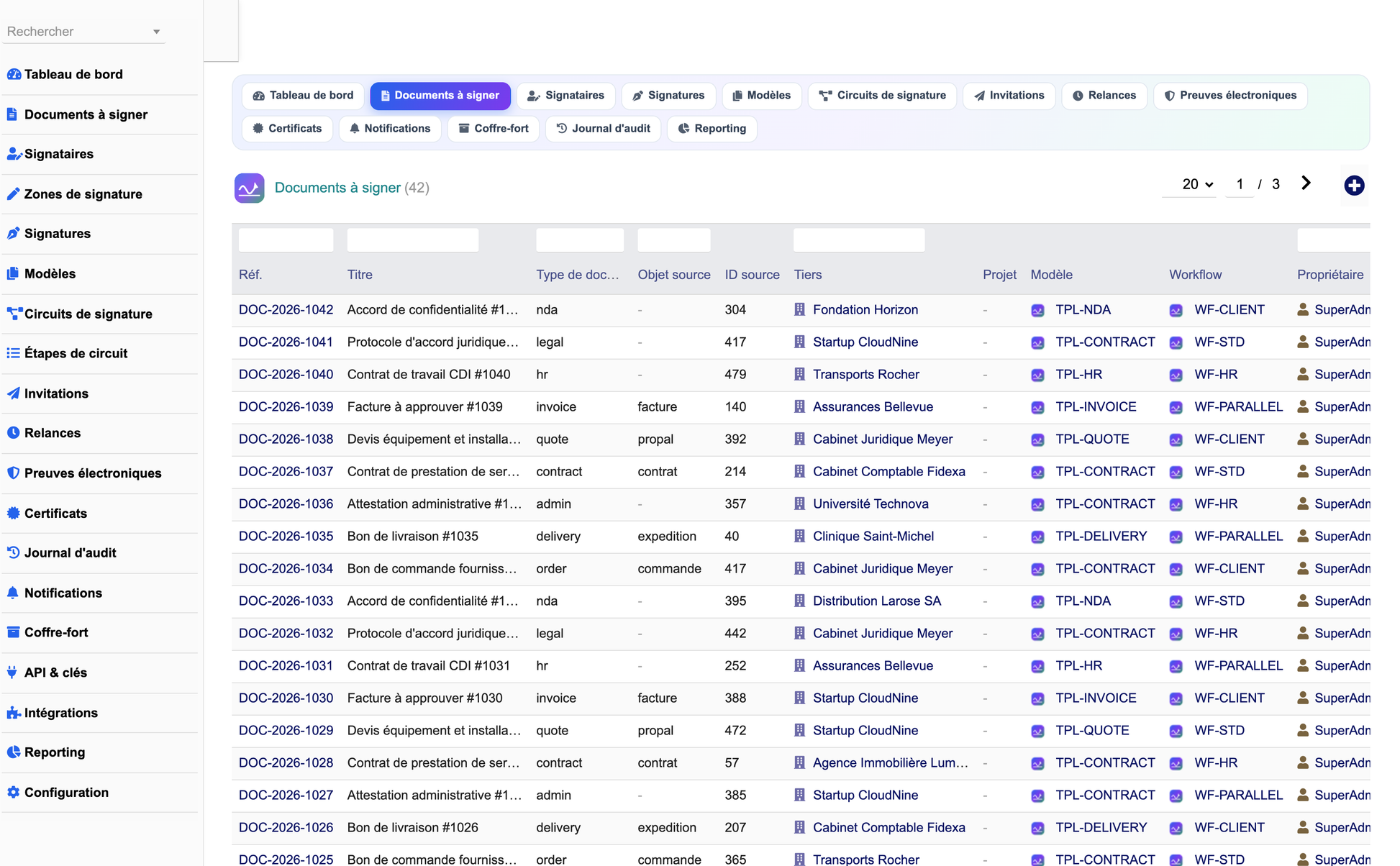Screen dimensions: 1400x866
Task: Add new document with plus icon
Action: (x=1354, y=186)
